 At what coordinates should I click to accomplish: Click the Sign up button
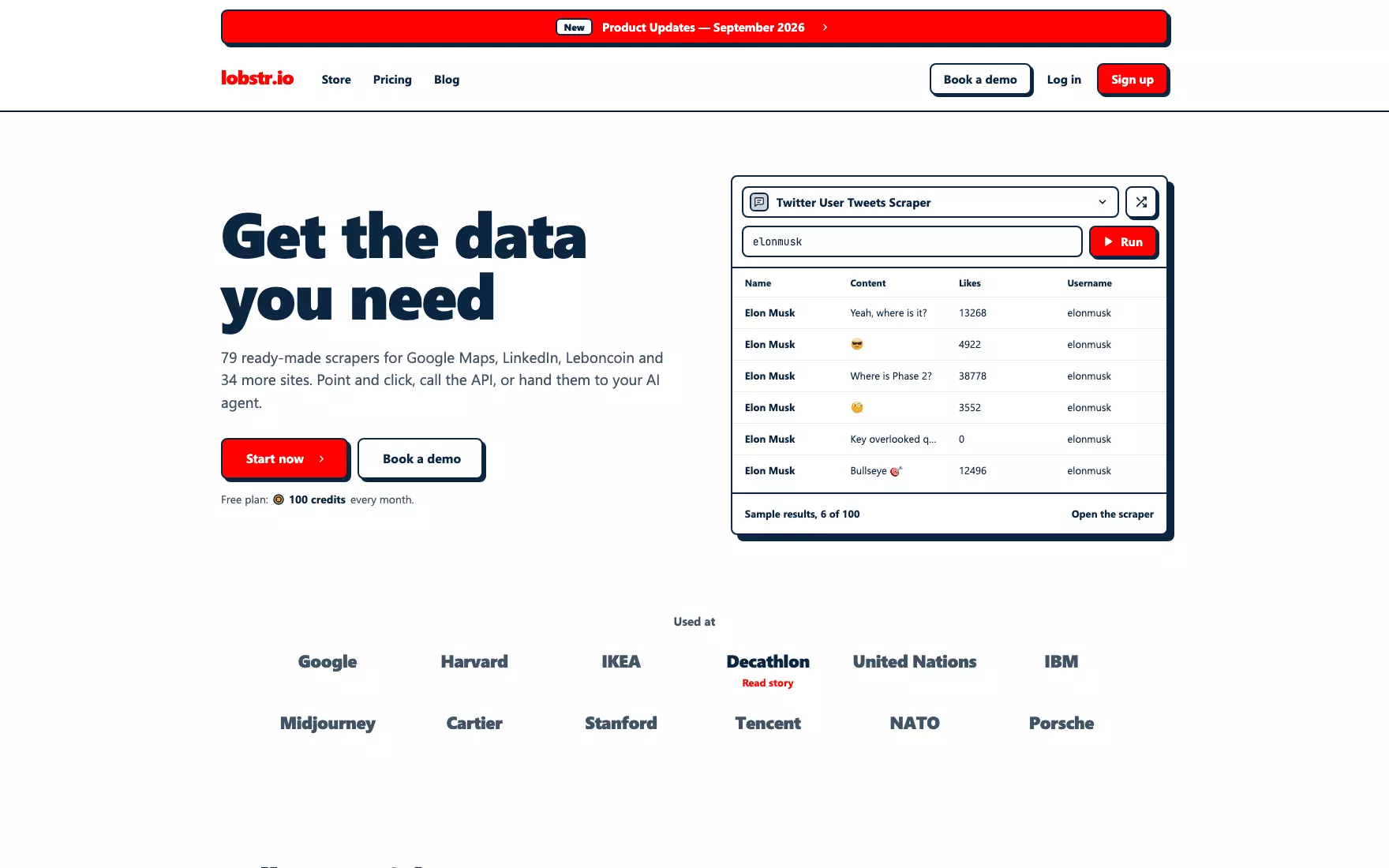(1132, 80)
